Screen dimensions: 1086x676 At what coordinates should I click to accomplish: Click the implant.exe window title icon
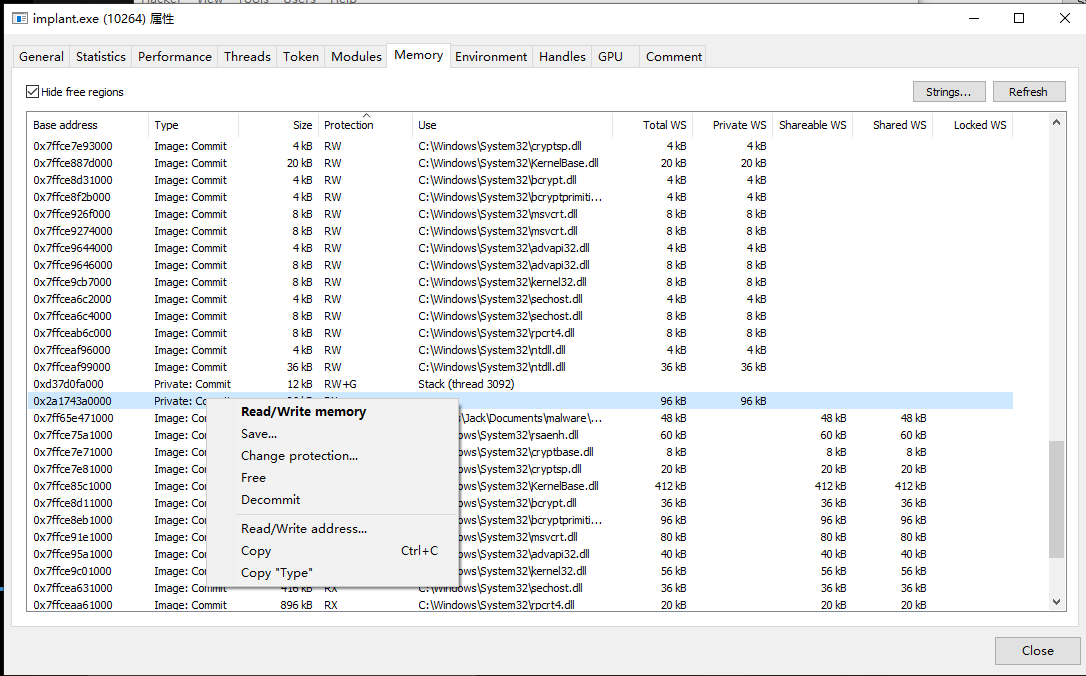point(19,19)
